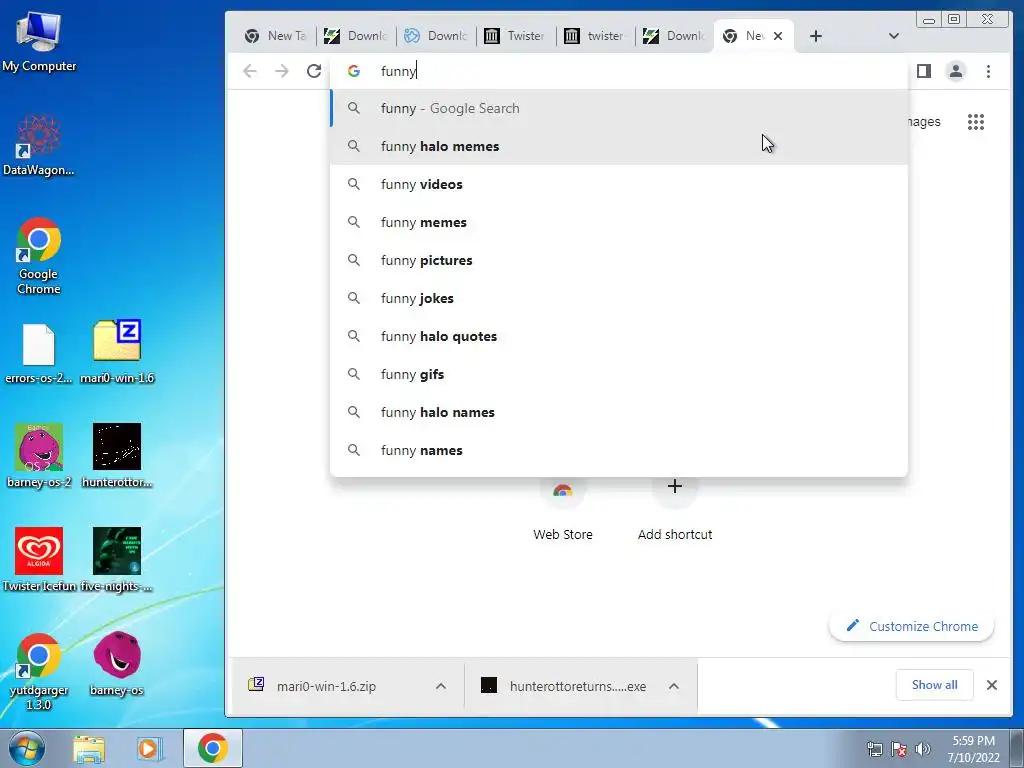Image resolution: width=1024 pixels, height=768 pixels.
Task: Reload the current page
Action: pyautogui.click(x=314, y=71)
